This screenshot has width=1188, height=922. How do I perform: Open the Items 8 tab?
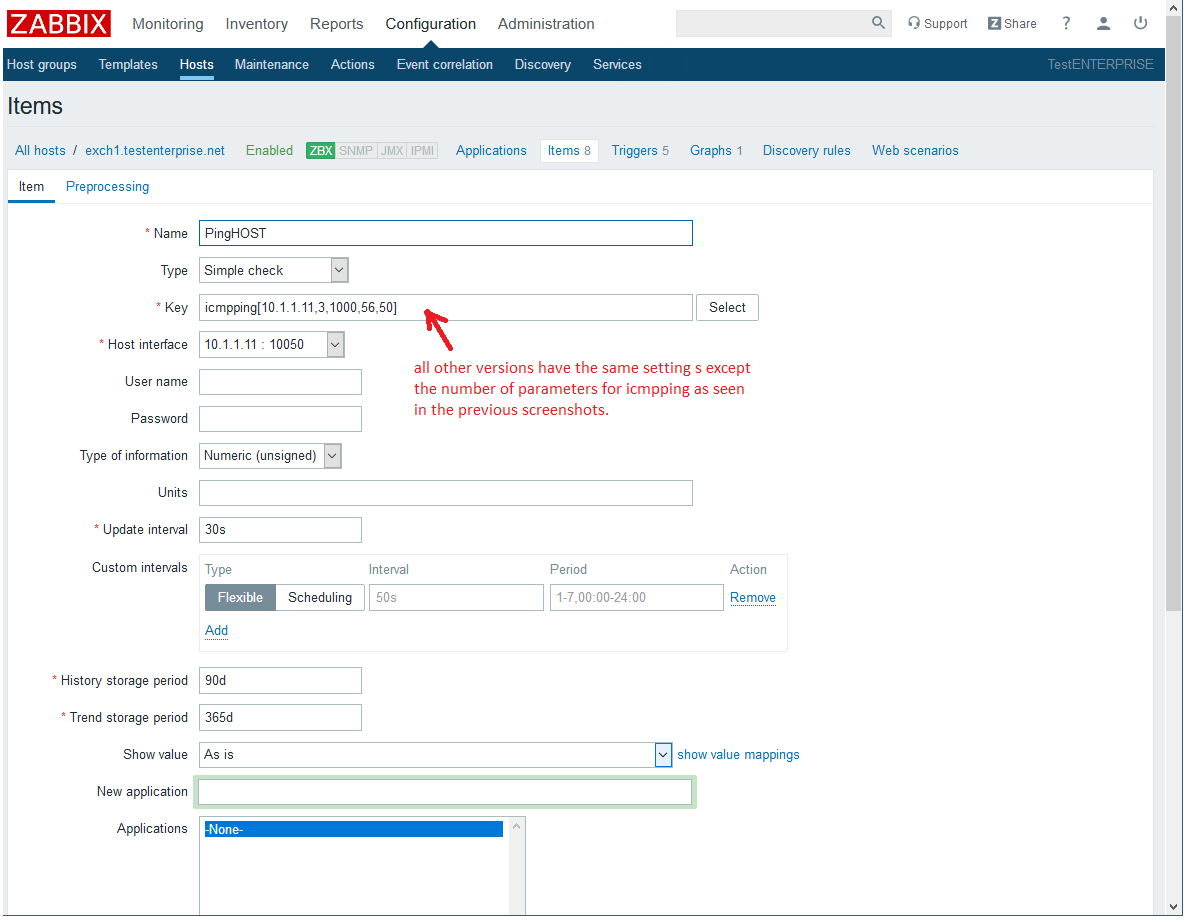569,151
